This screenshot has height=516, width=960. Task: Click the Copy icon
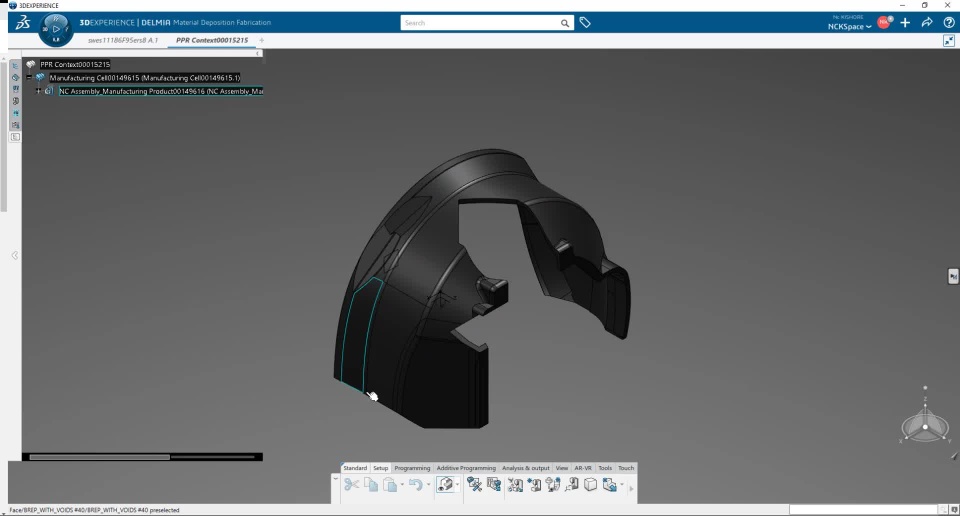point(371,485)
